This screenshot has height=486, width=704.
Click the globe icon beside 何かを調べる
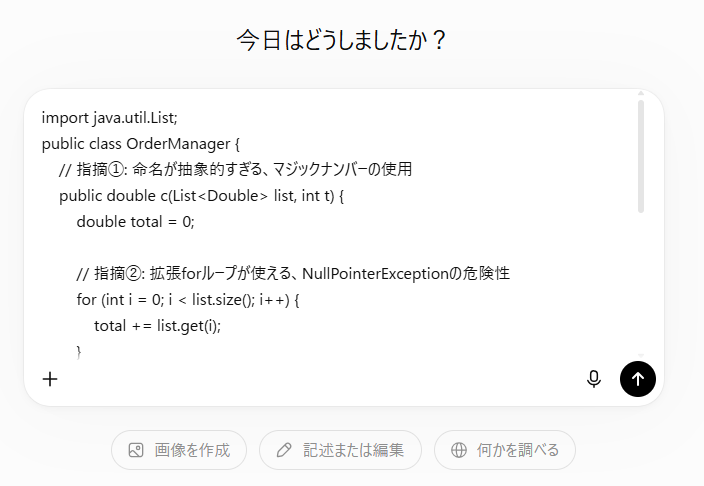pos(459,450)
